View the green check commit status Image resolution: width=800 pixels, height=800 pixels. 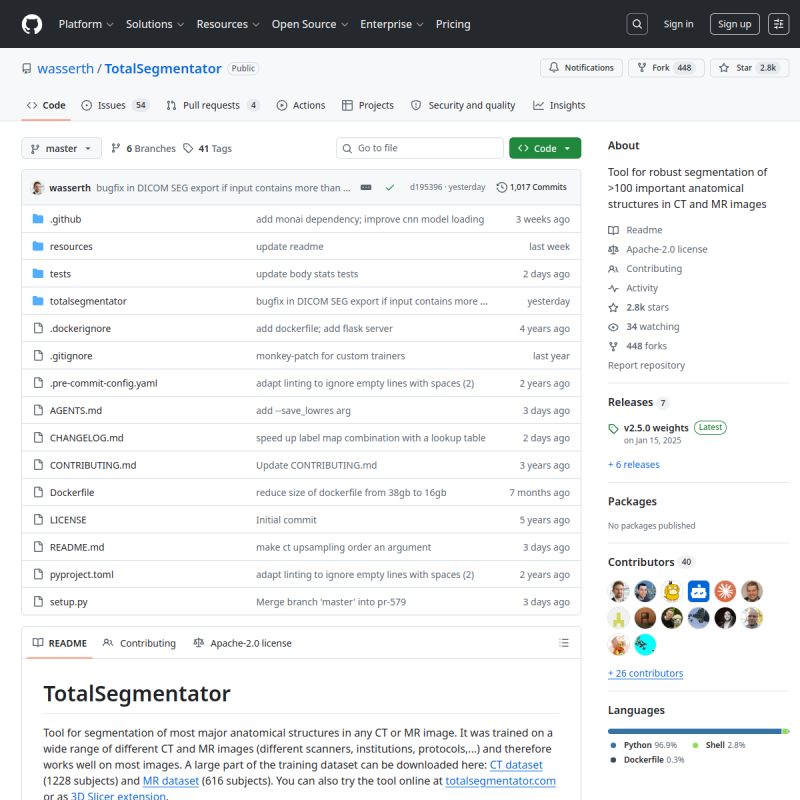[x=390, y=187]
